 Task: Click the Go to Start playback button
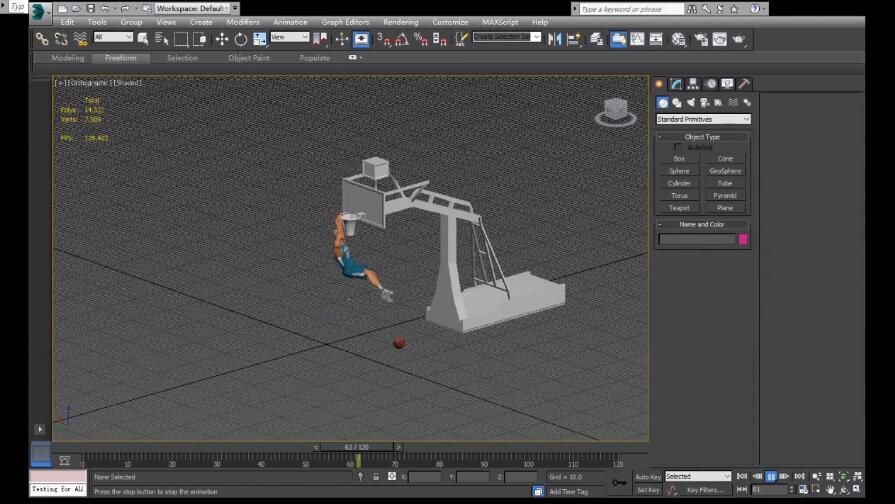coord(742,476)
